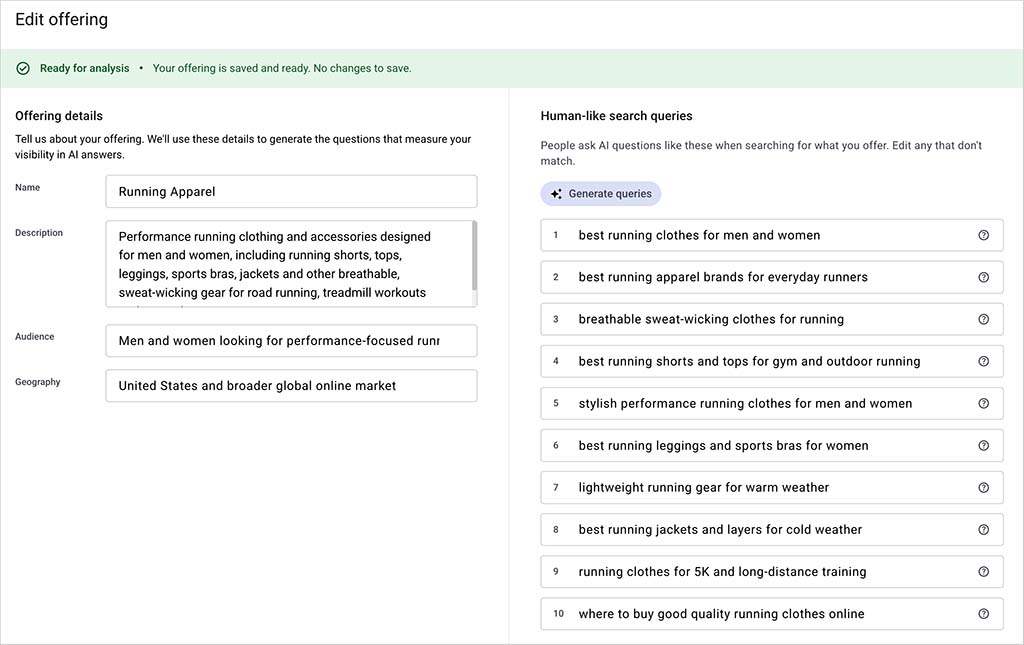Open help icon for lightweight running gear query
Image resolution: width=1024 pixels, height=645 pixels.
click(984, 488)
